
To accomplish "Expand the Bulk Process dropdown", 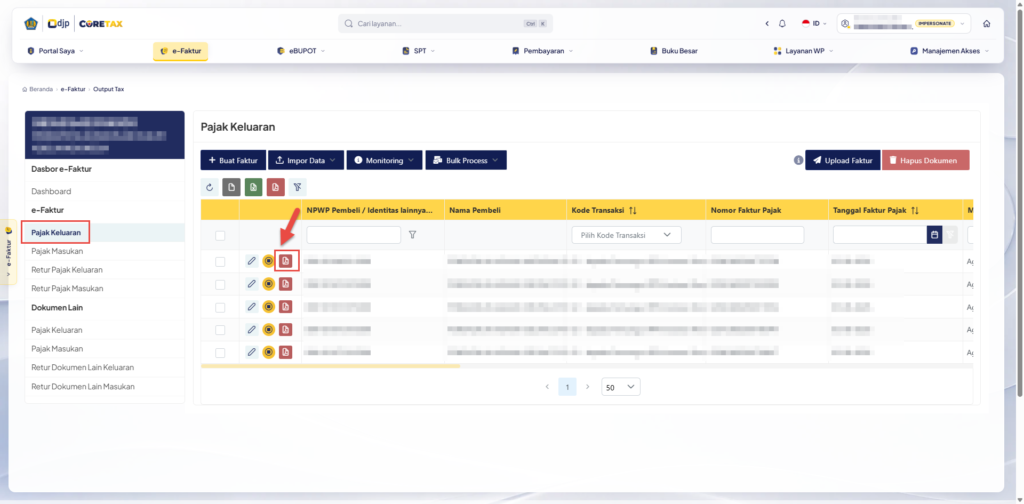I will (466, 160).
